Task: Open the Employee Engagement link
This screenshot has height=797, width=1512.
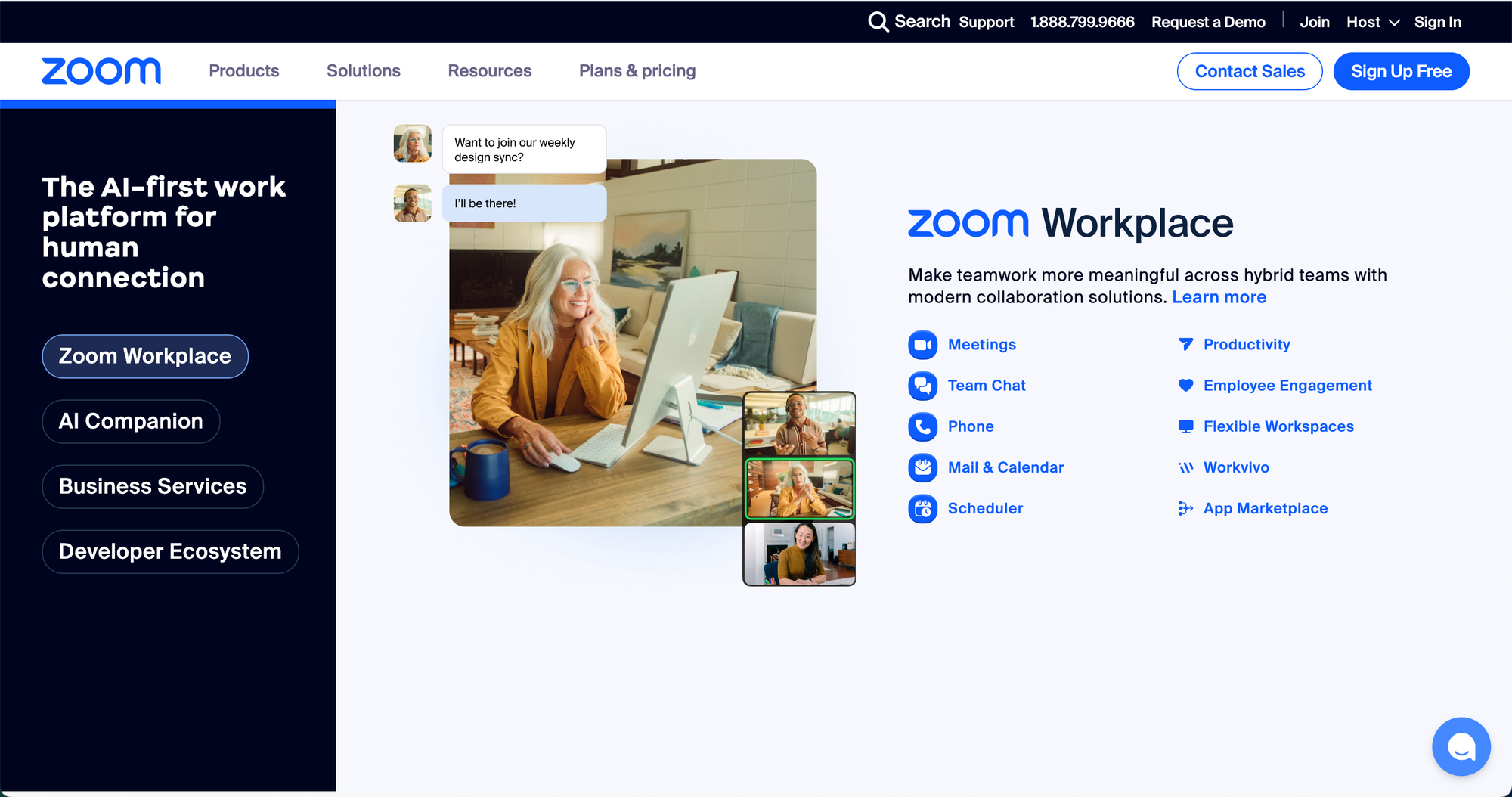Action: pos(1287,386)
